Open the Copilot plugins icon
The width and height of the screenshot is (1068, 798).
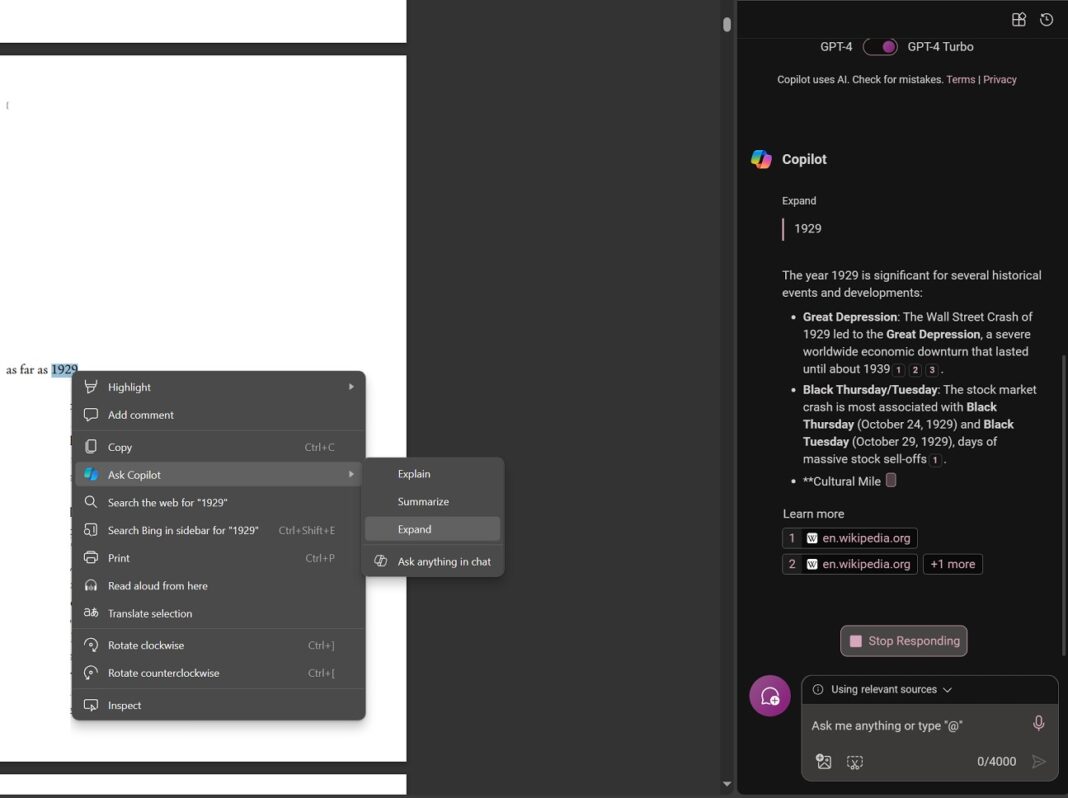(1018, 18)
